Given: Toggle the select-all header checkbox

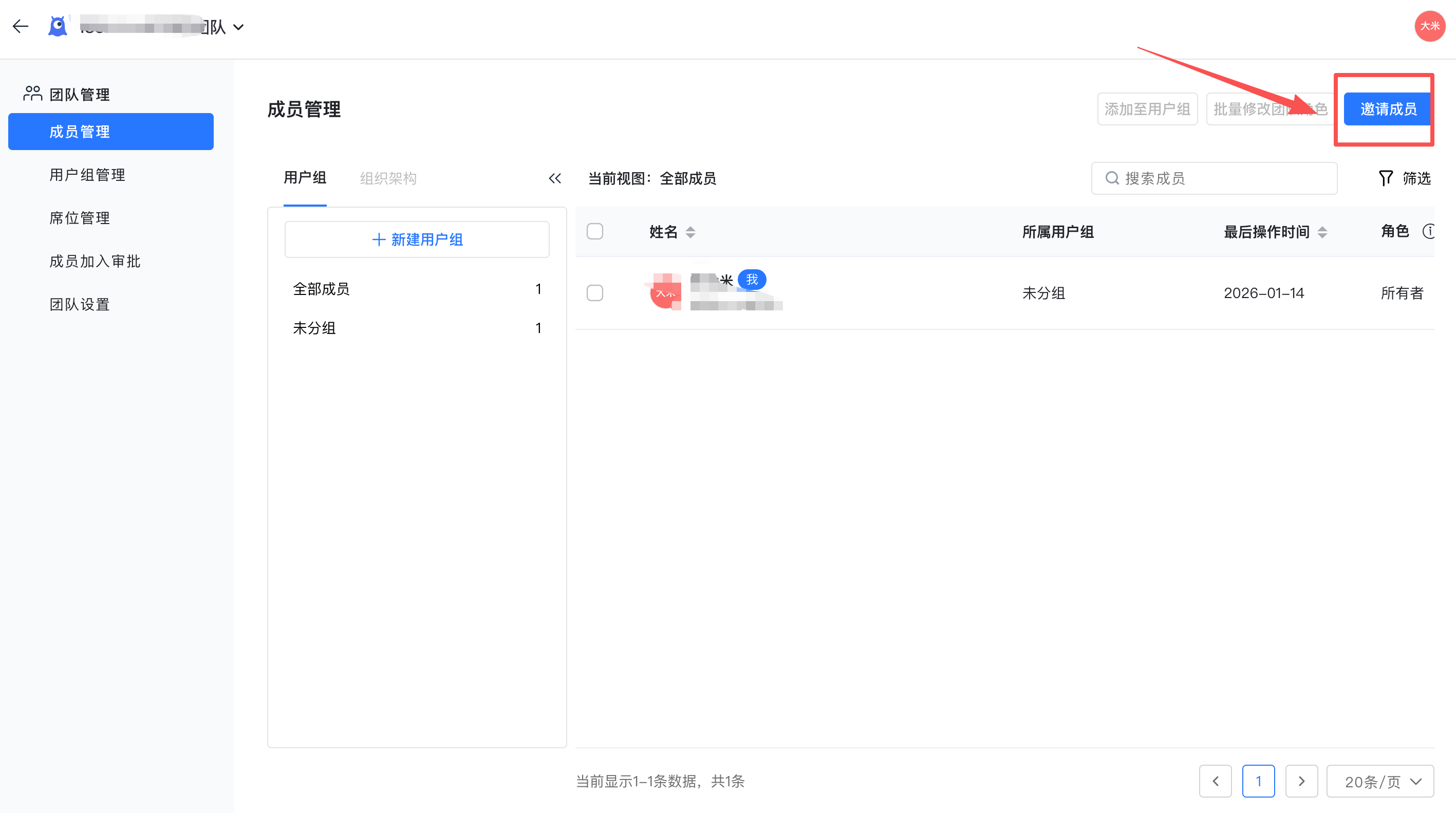Looking at the screenshot, I should point(594,232).
